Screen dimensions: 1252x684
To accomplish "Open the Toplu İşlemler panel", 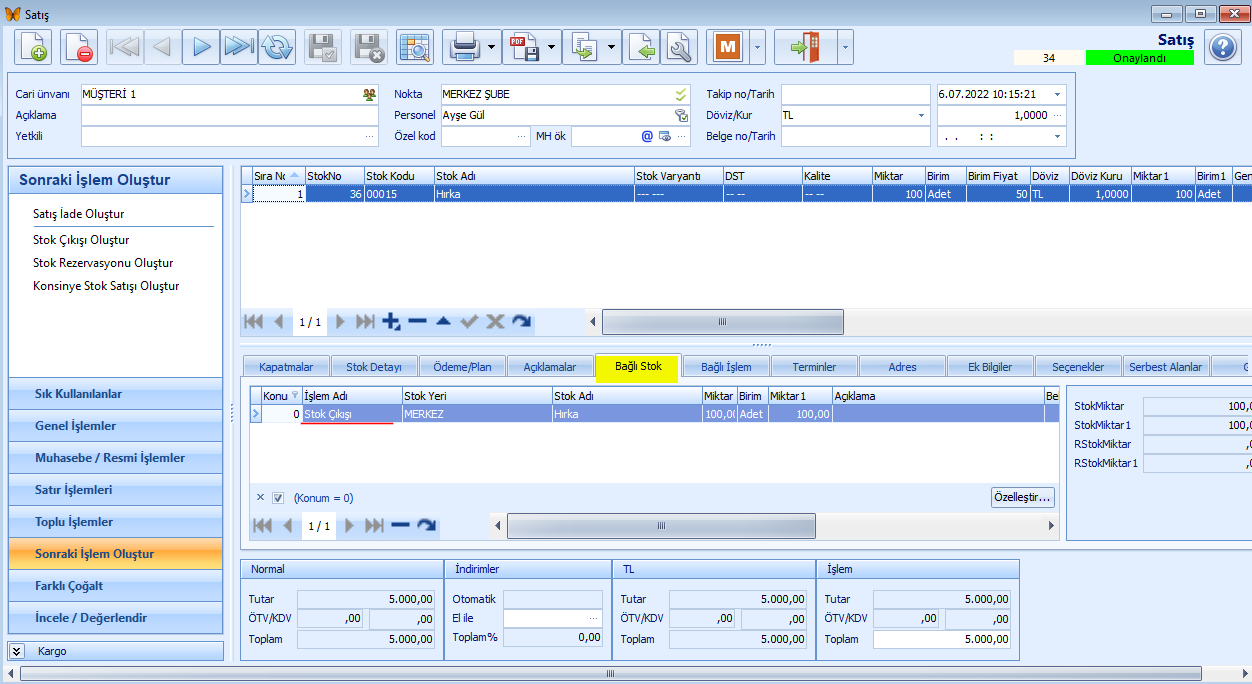I will [116, 522].
